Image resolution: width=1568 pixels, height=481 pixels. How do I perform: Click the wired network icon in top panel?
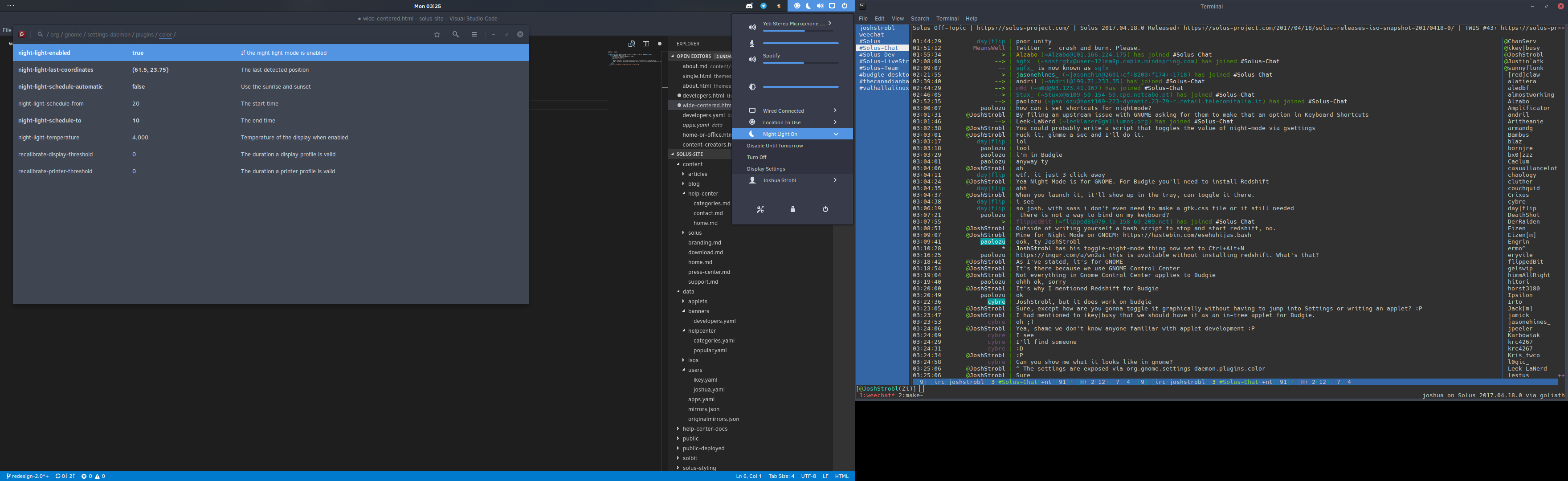click(832, 6)
